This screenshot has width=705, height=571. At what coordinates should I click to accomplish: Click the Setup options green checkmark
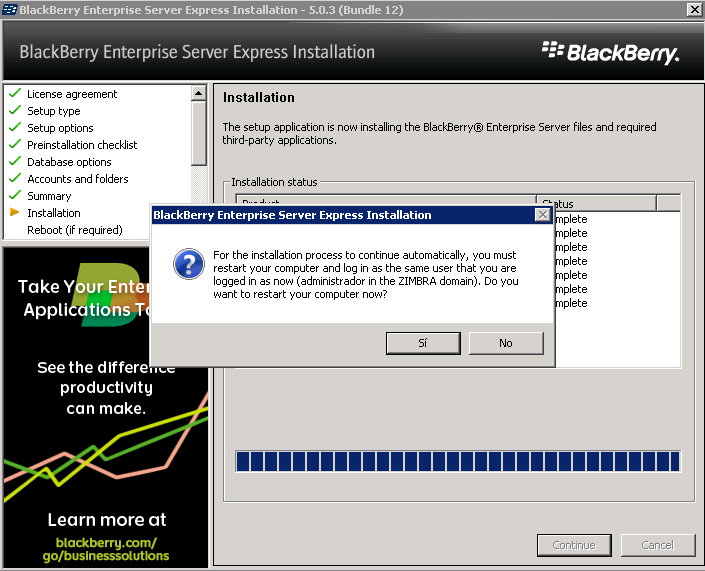pyautogui.click(x=15, y=127)
